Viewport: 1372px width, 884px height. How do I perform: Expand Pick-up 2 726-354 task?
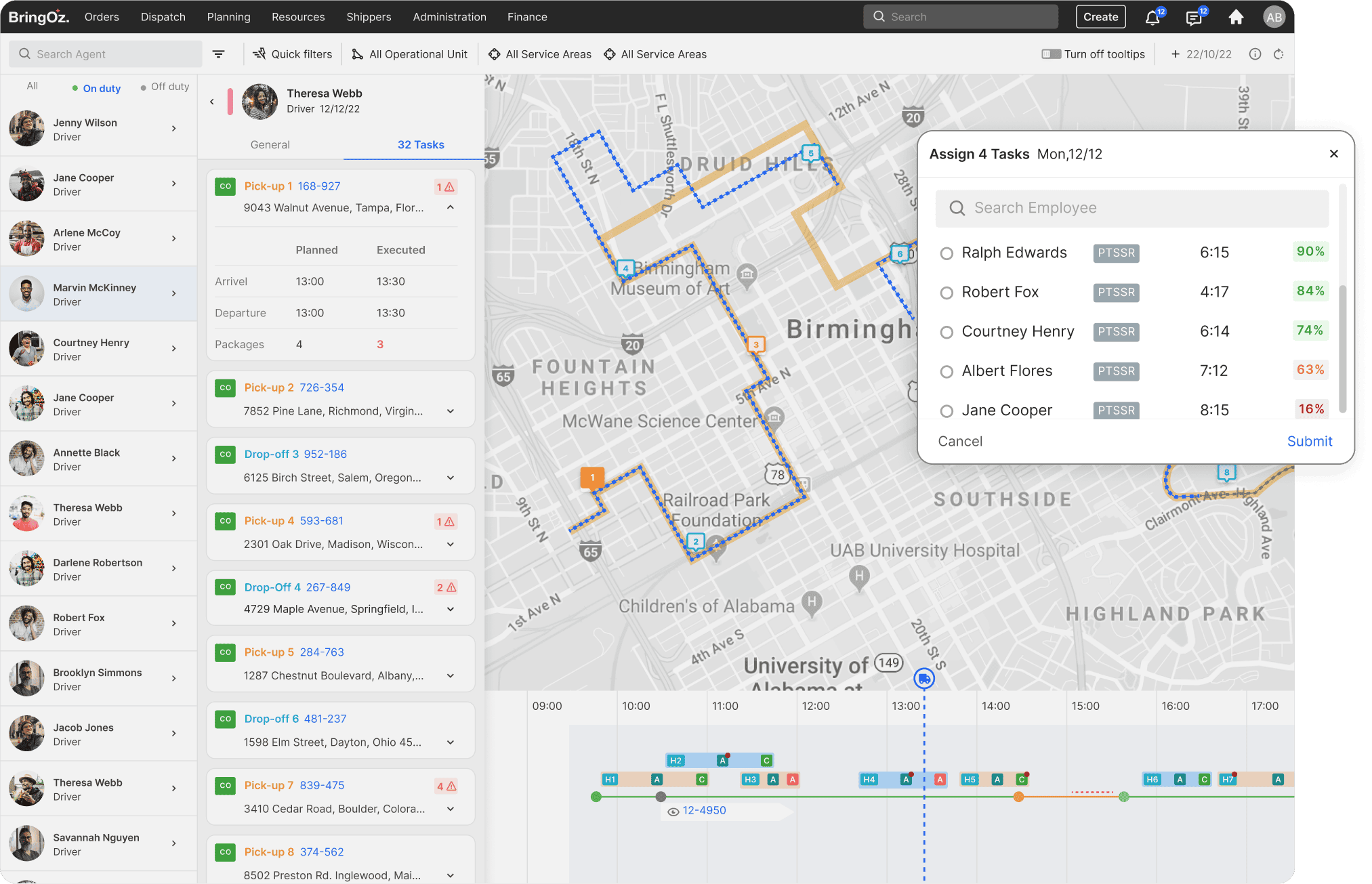point(451,411)
